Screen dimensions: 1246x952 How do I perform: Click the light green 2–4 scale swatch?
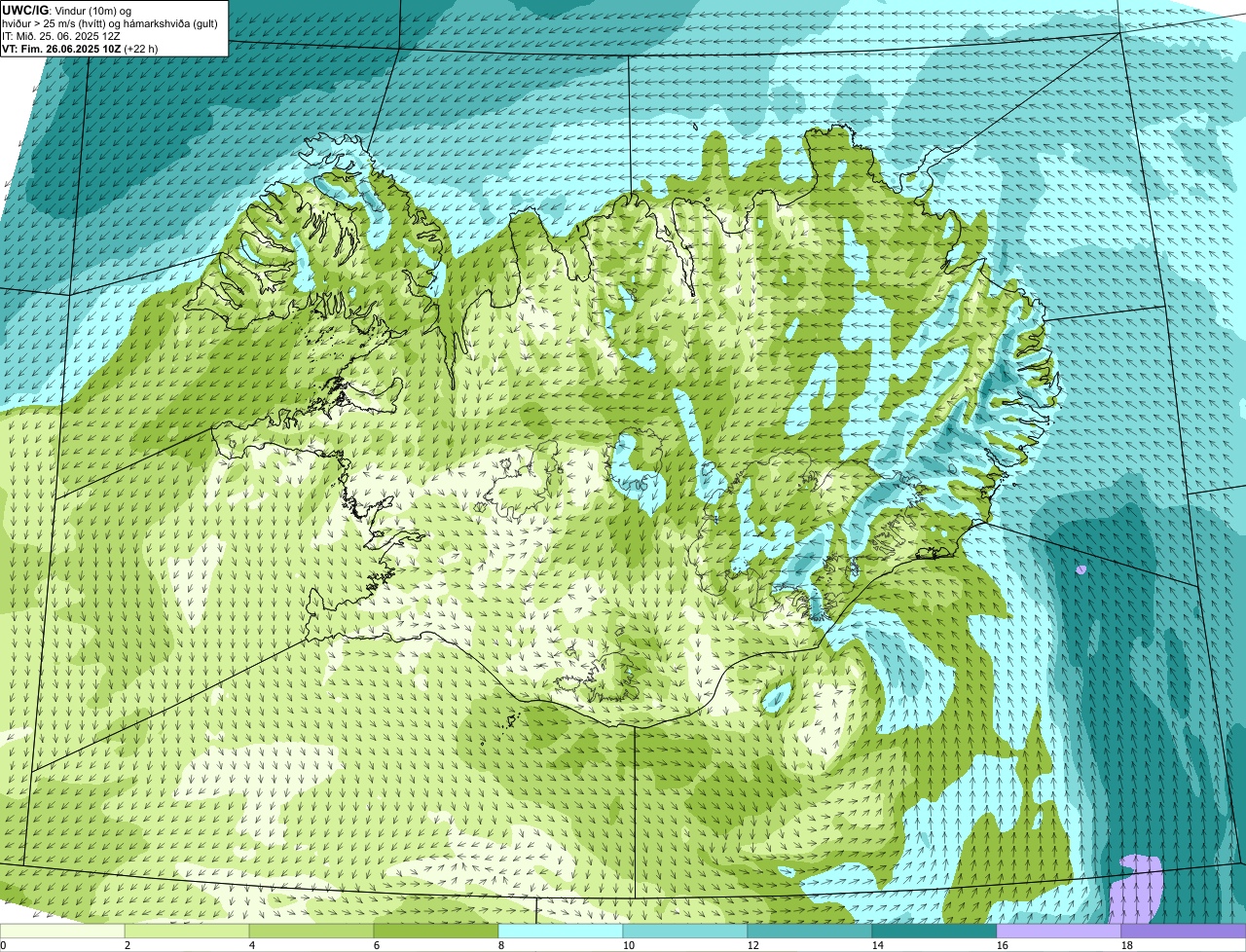[x=187, y=931]
